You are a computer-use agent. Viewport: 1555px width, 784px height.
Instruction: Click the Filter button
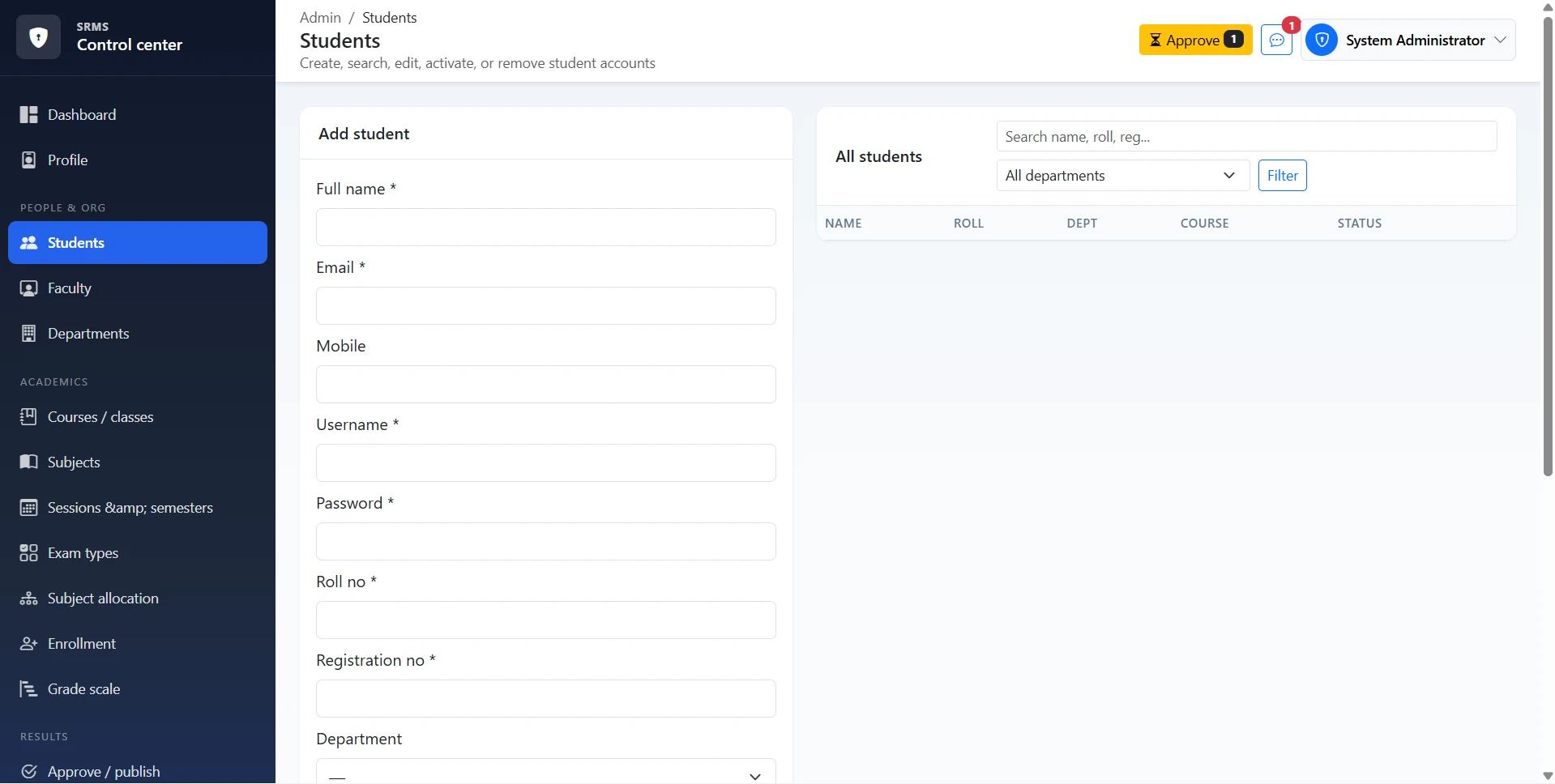1282,176
